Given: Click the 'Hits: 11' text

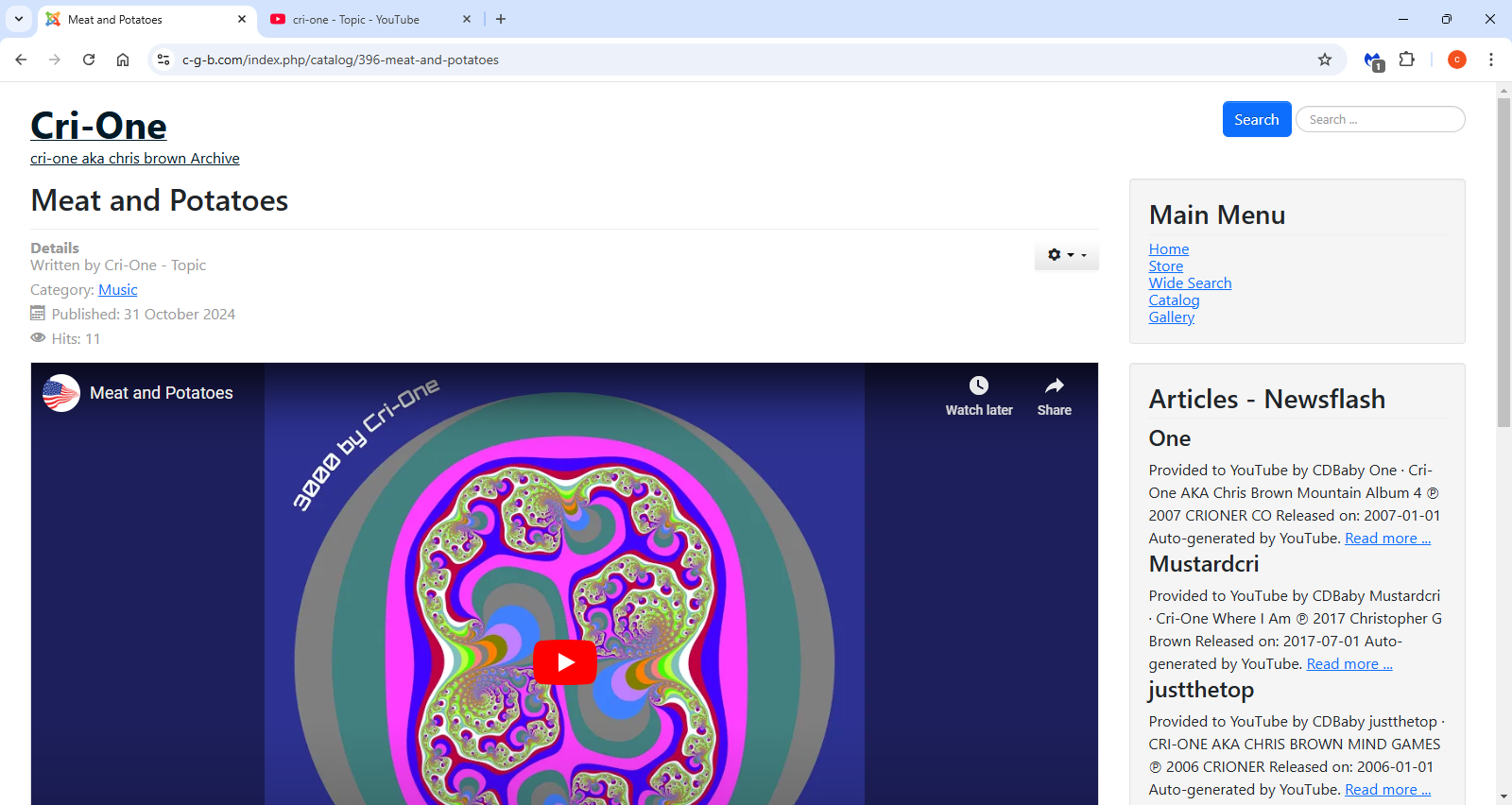Looking at the screenshot, I should pos(76,339).
